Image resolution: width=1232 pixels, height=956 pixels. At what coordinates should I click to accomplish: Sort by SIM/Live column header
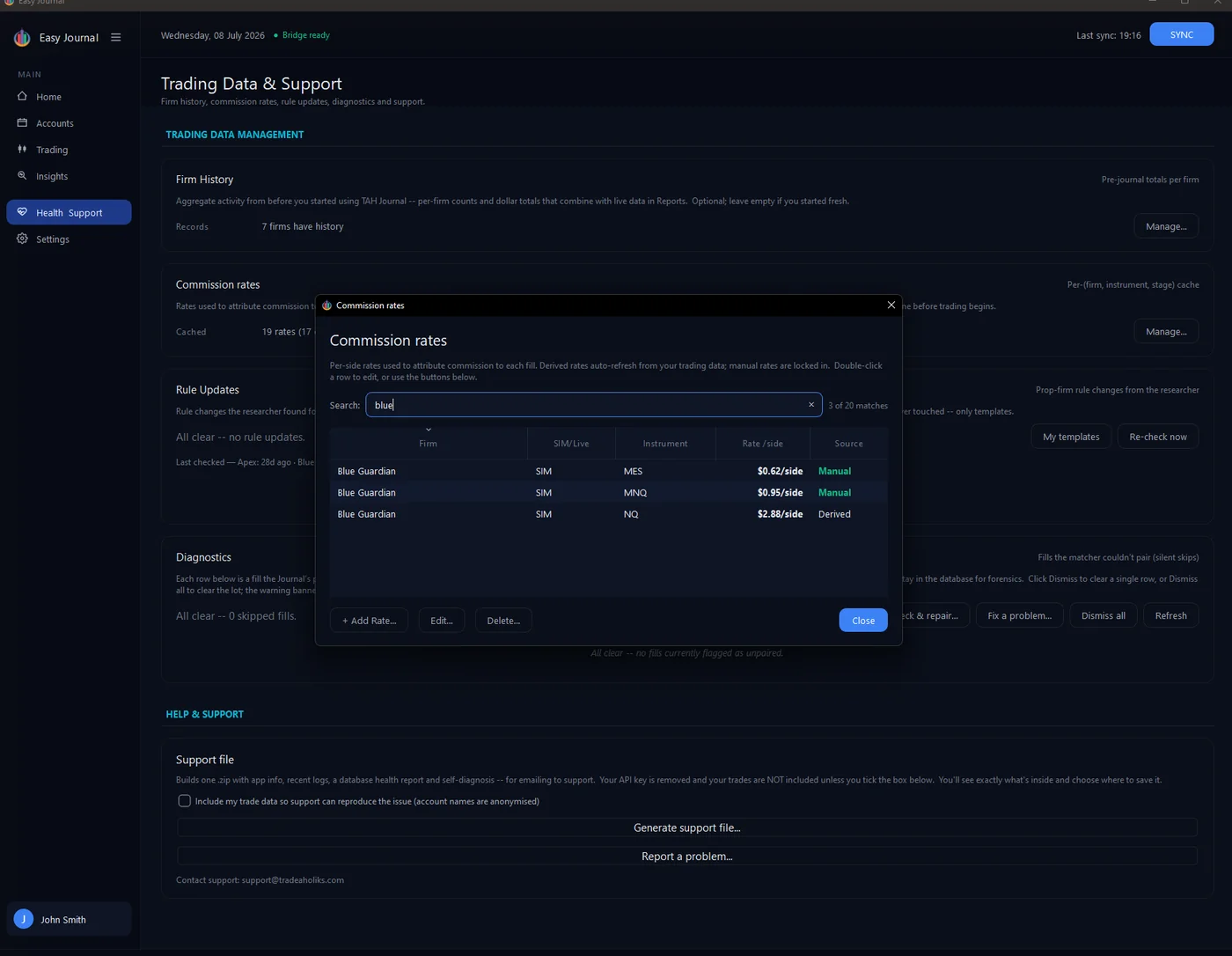click(x=571, y=444)
